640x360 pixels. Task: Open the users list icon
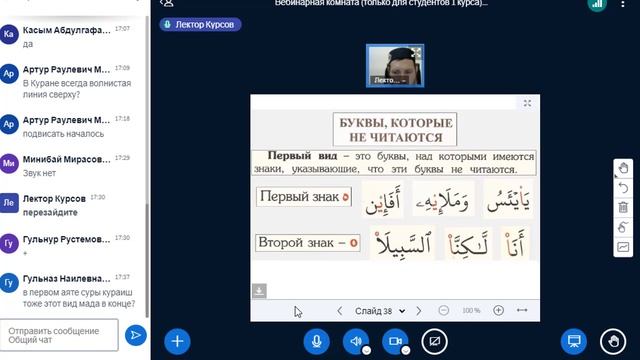(x=167, y=3)
